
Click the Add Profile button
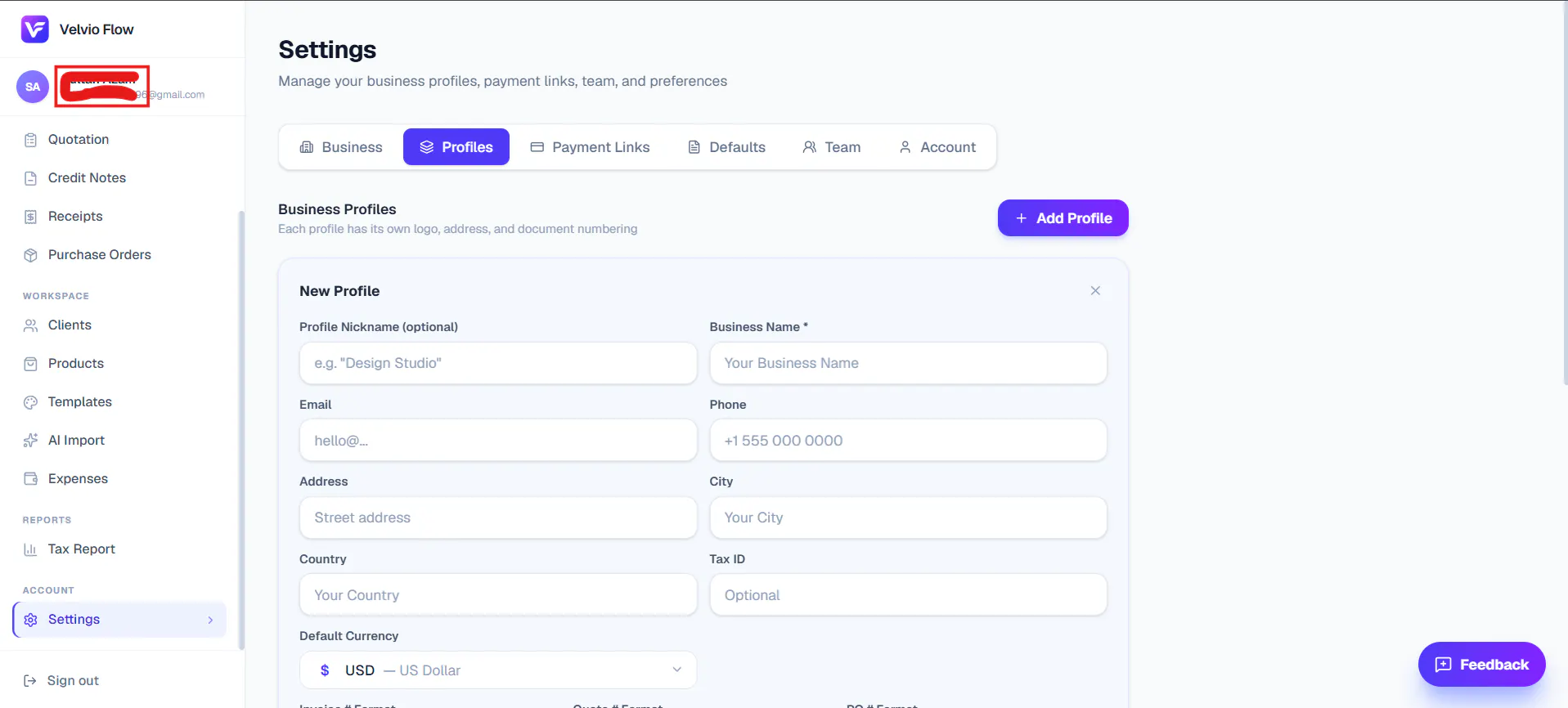tap(1063, 218)
